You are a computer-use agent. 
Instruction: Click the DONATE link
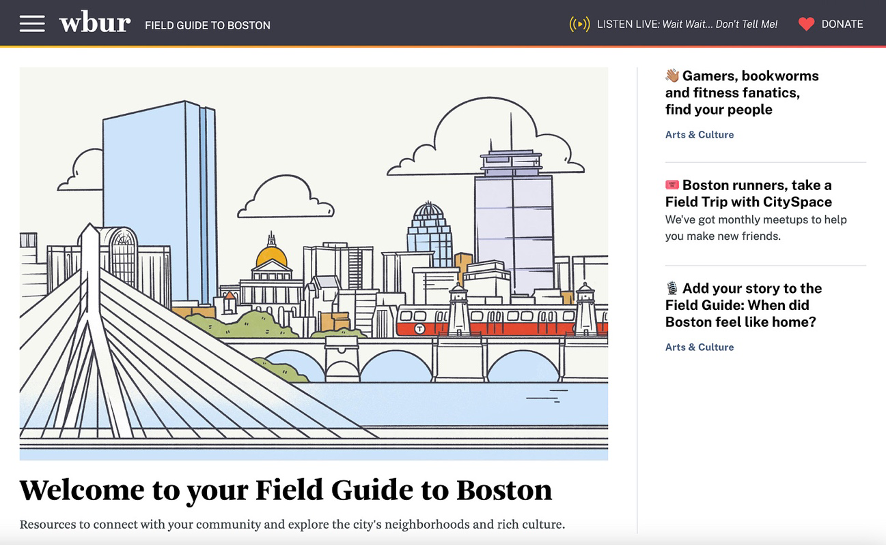tap(842, 24)
